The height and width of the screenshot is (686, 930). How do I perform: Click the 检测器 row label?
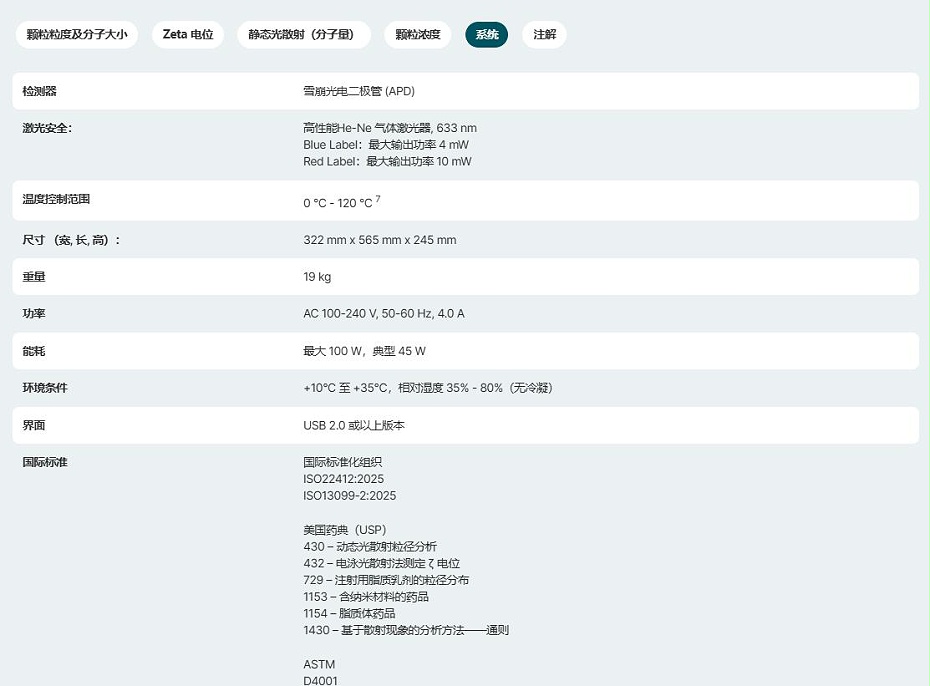tap(40, 91)
